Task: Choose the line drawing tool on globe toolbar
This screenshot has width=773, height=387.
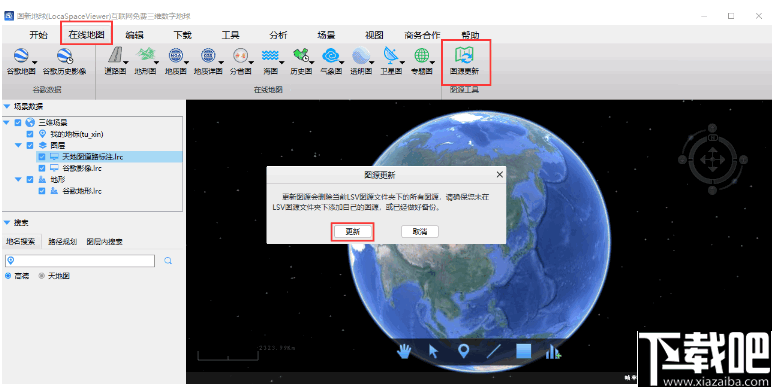Action: pos(493,352)
